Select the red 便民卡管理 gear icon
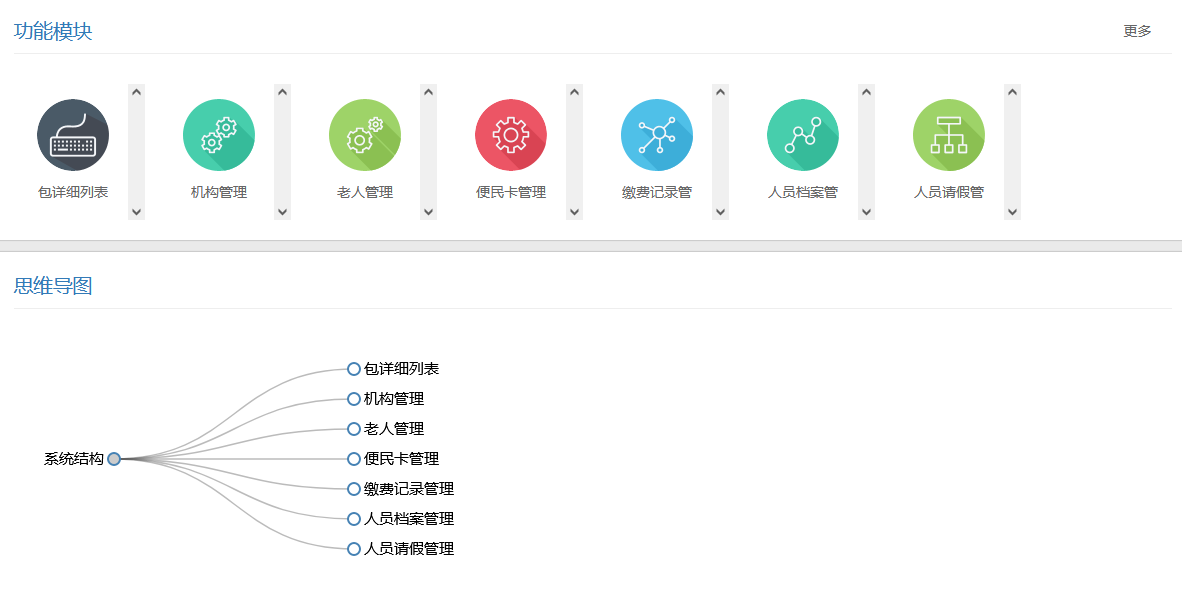 (511, 135)
